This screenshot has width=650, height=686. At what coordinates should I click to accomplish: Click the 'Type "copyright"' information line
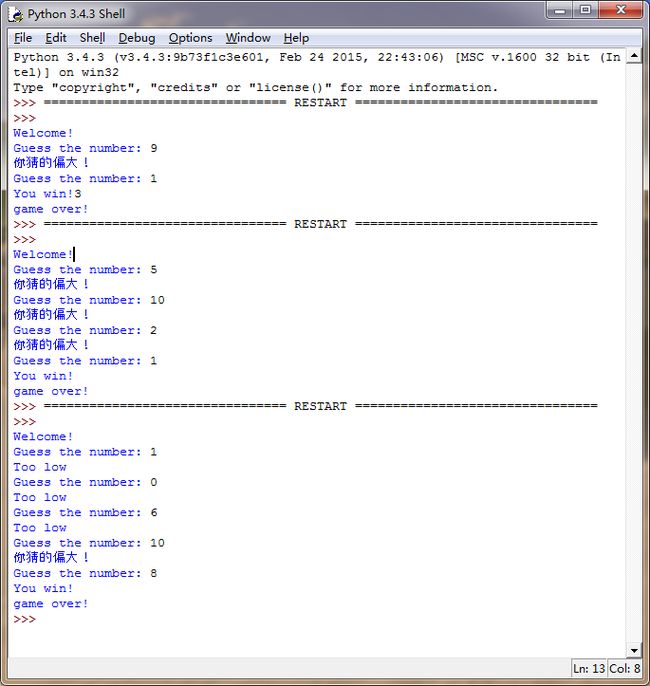point(255,88)
